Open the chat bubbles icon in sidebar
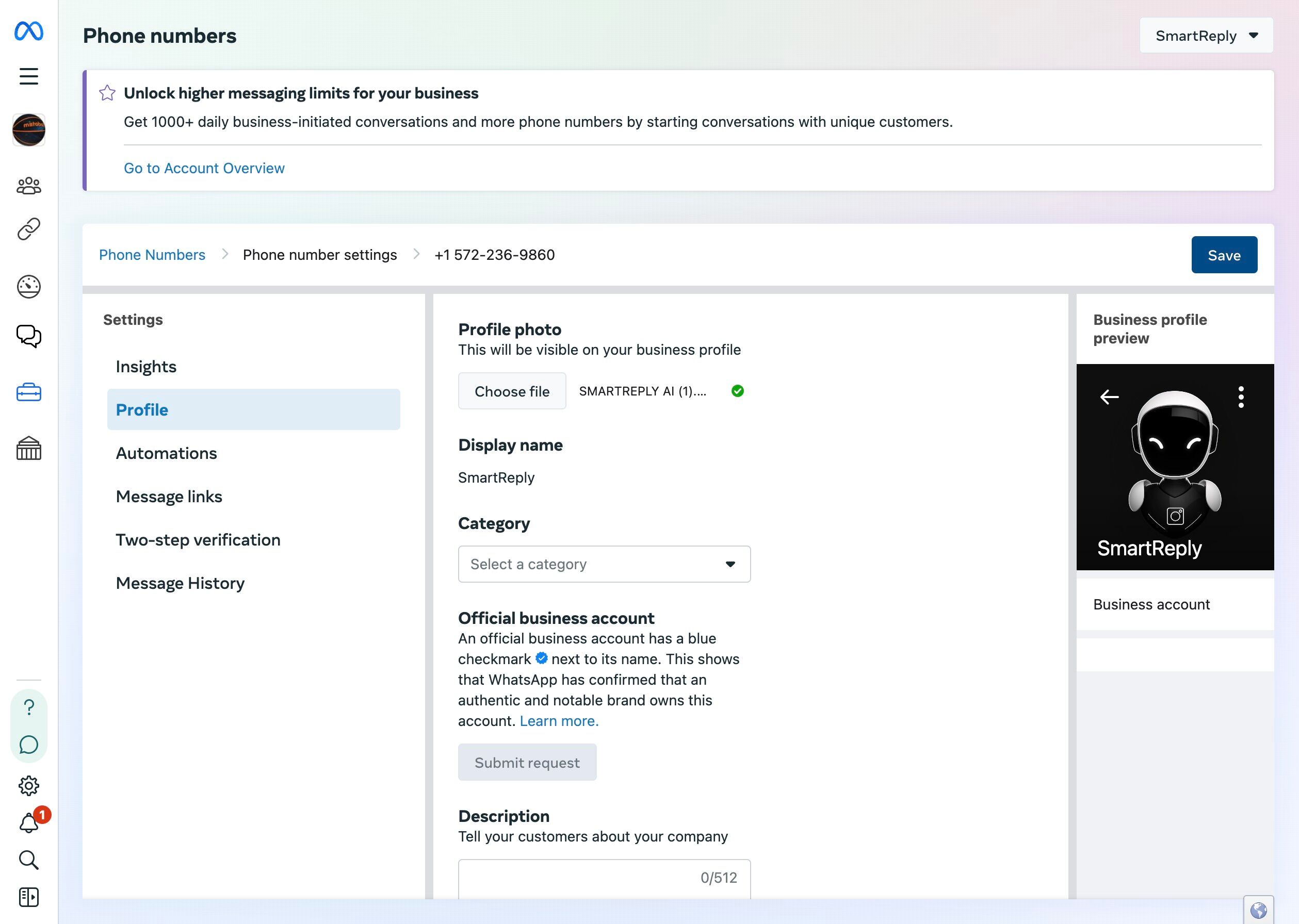Image resolution: width=1299 pixels, height=924 pixels. (28, 336)
